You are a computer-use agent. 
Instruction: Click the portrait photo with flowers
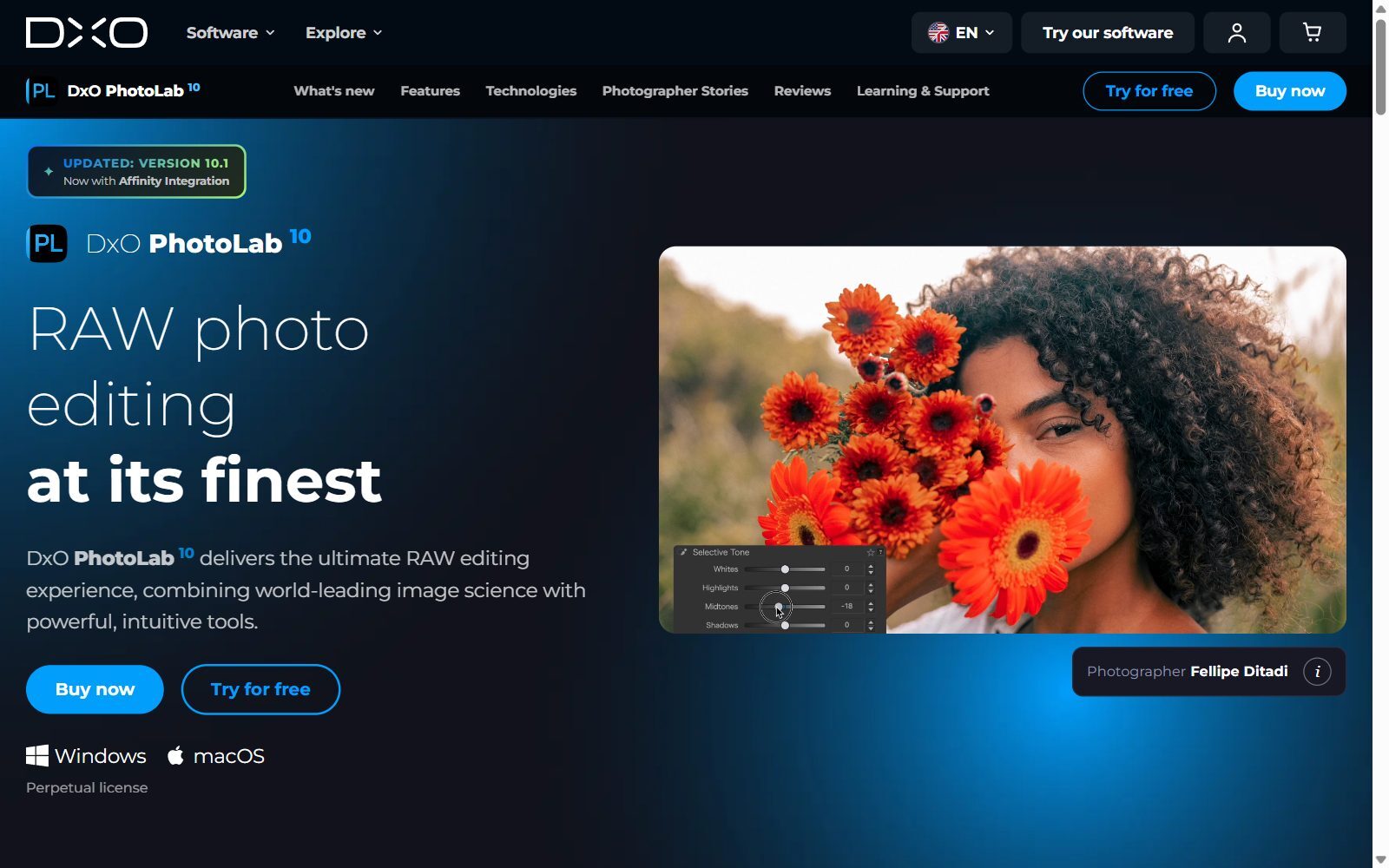pos(1002,439)
